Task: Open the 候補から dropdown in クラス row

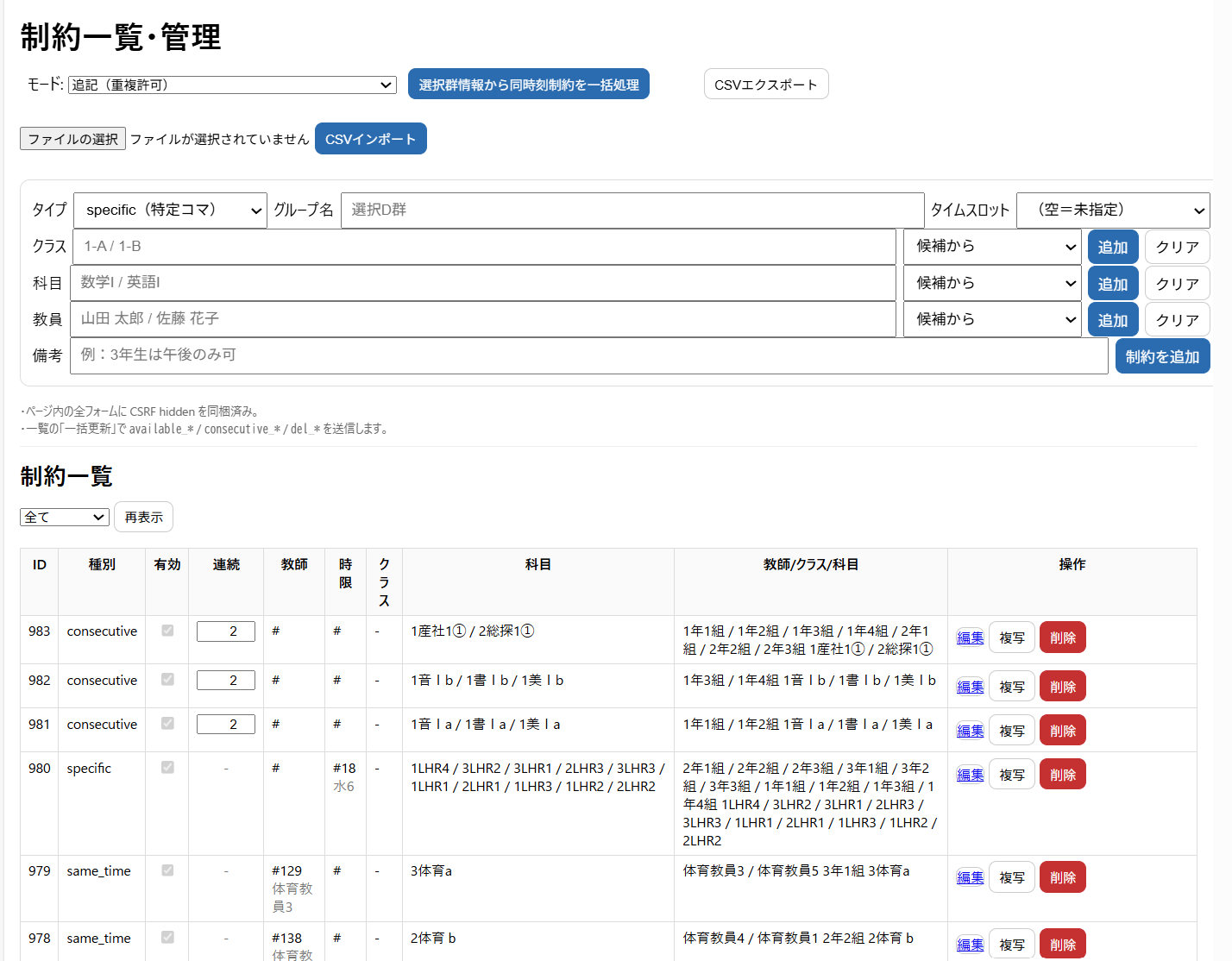Action: (991, 247)
